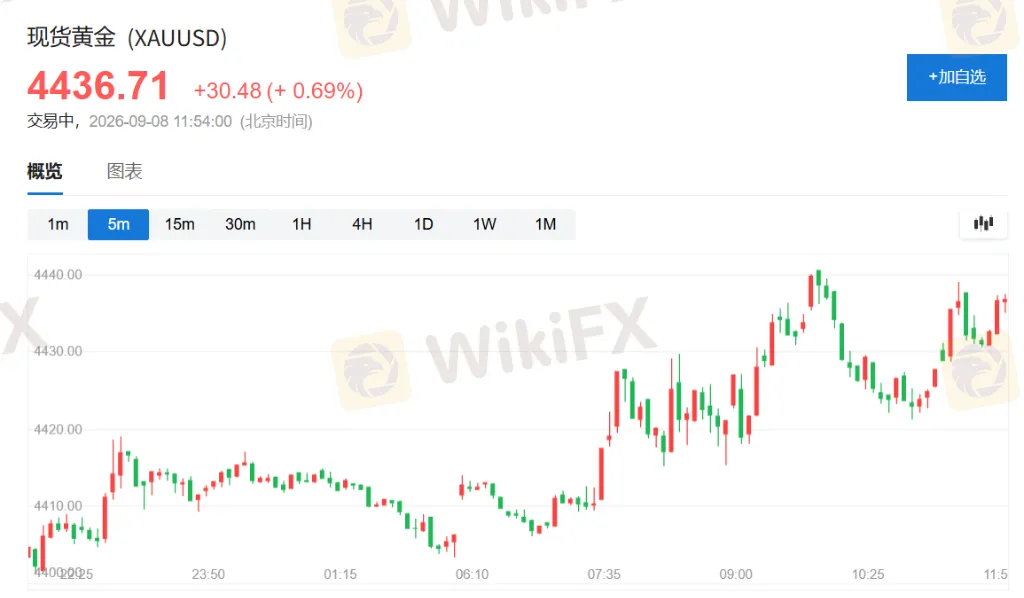Choose the 4H interval
The image size is (1024, 598).
coord(362,225)
